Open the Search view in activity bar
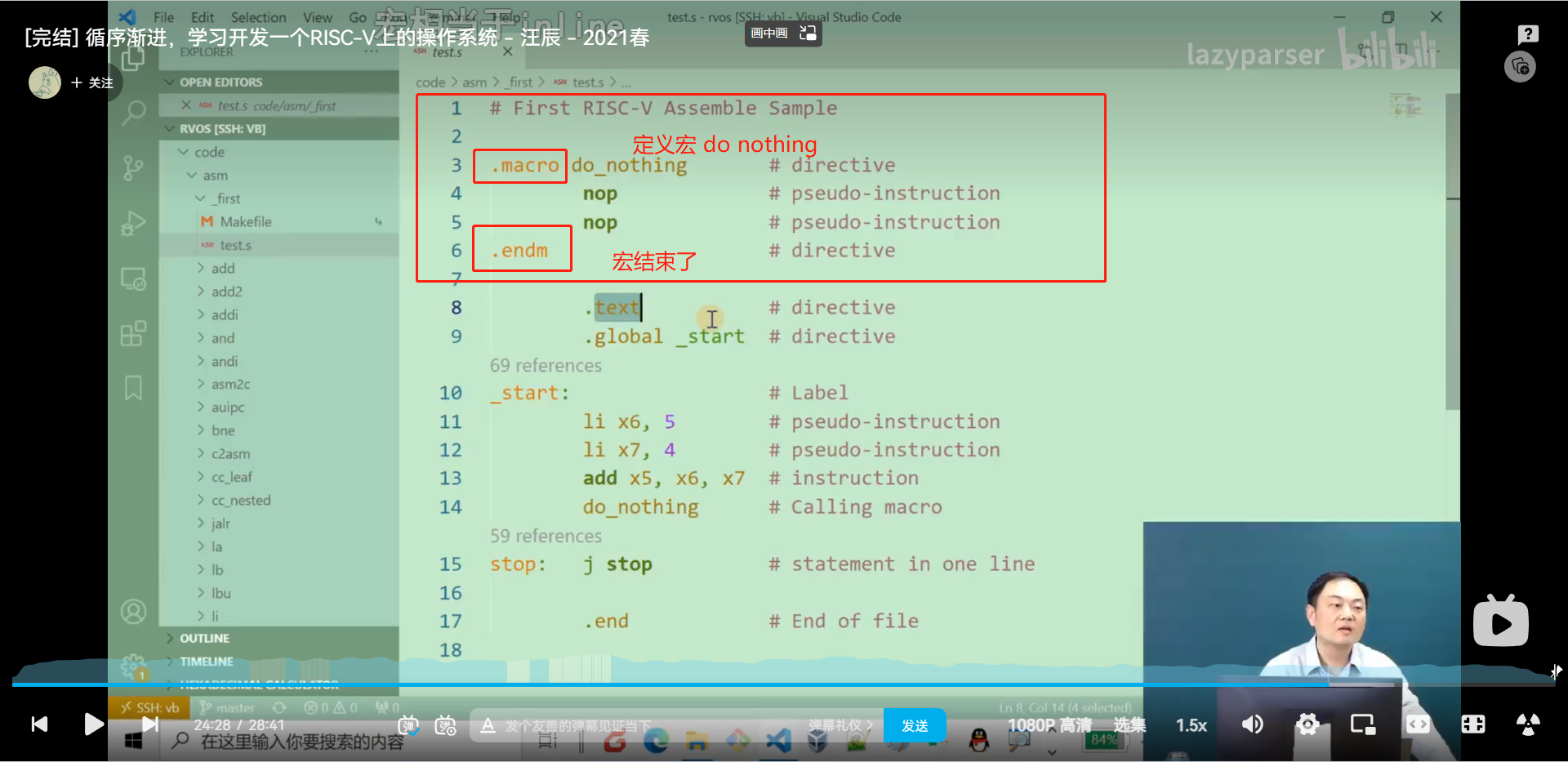 point(133,113)
